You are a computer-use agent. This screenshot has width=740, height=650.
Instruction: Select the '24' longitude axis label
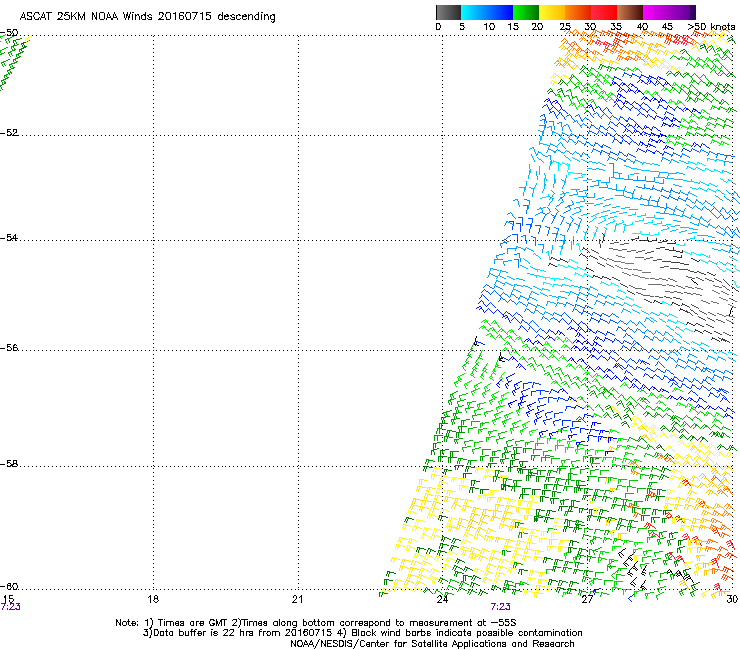point(442,599)
